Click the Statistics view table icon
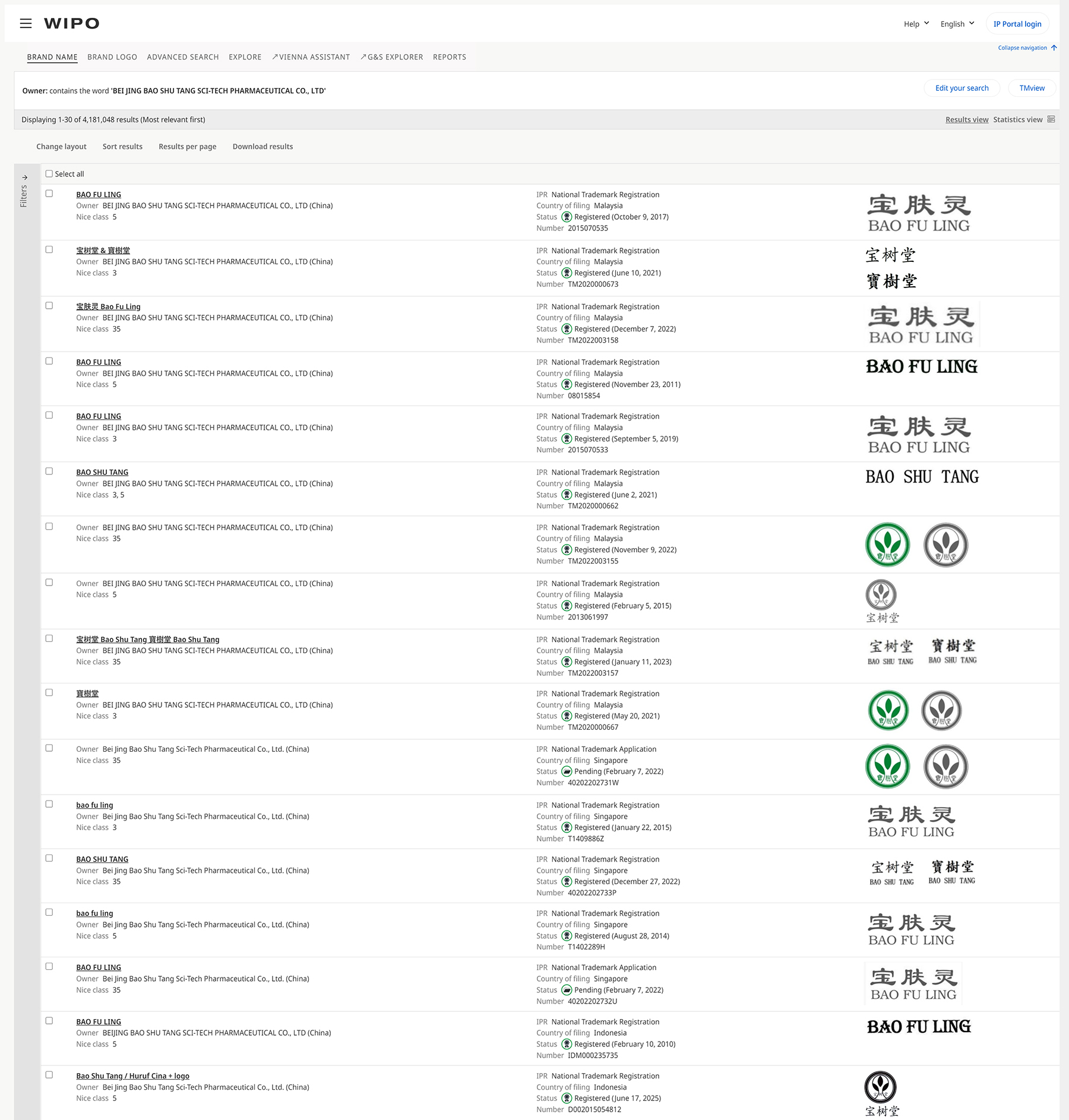The width and height of the screenshot is (1069, 1120). [1051, 119]
